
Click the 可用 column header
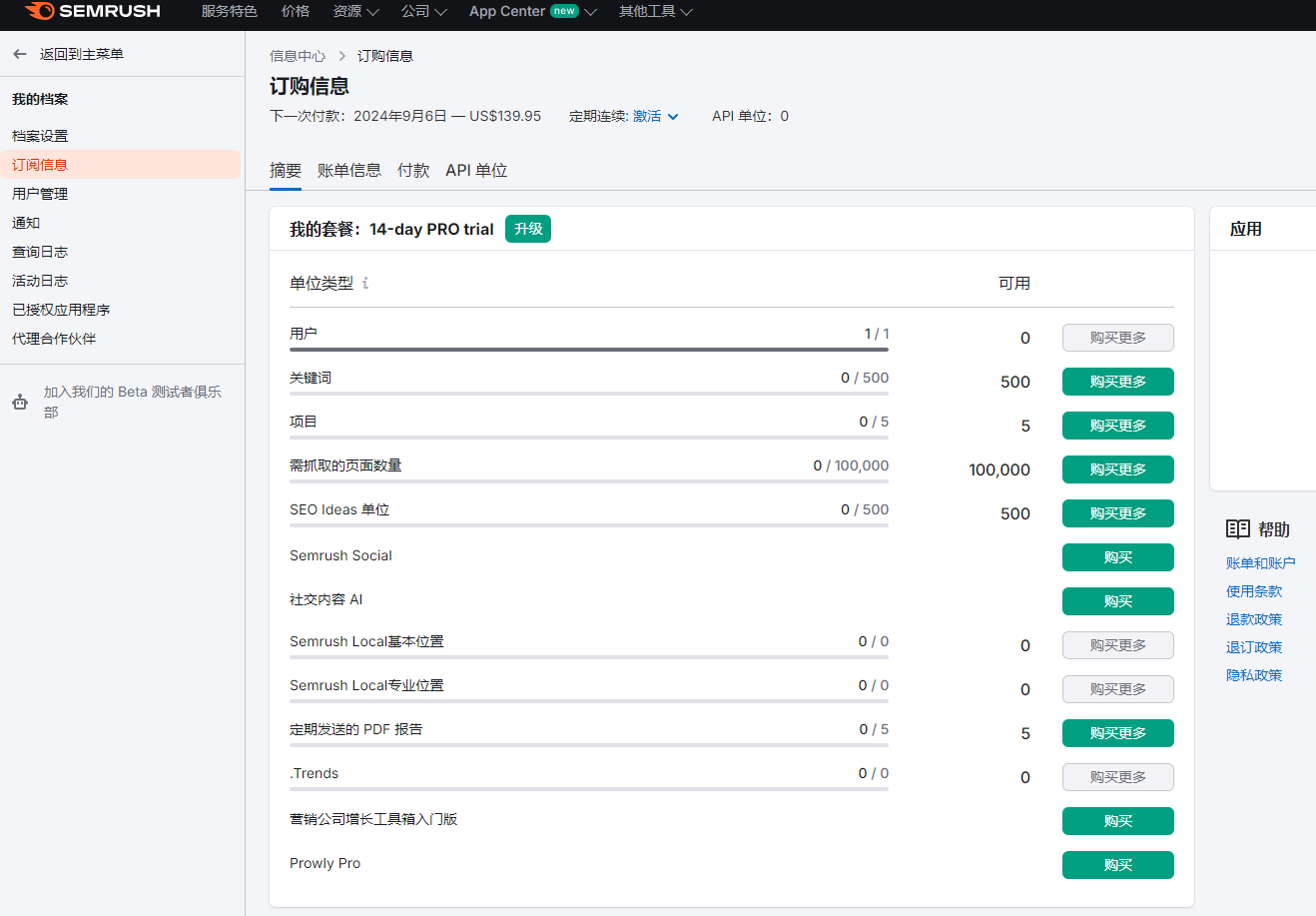1014,283
